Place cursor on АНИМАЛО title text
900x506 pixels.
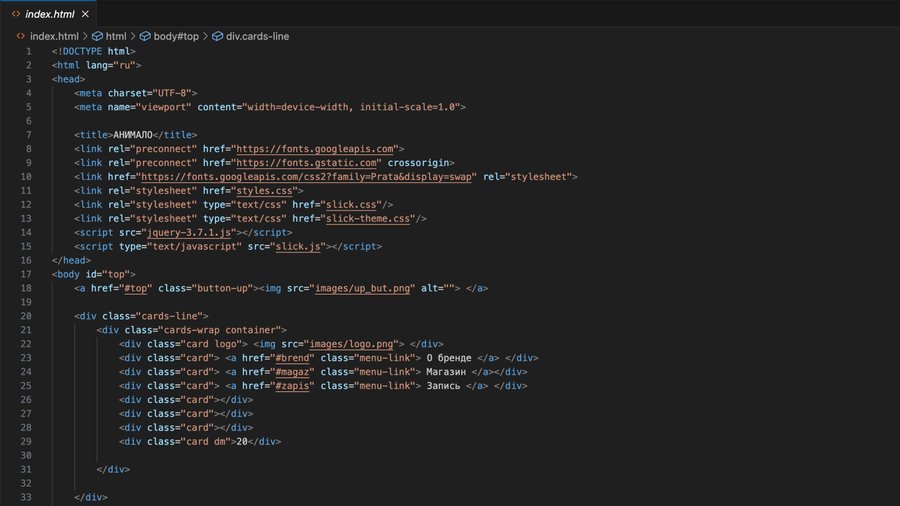click(x=133, y=135)
